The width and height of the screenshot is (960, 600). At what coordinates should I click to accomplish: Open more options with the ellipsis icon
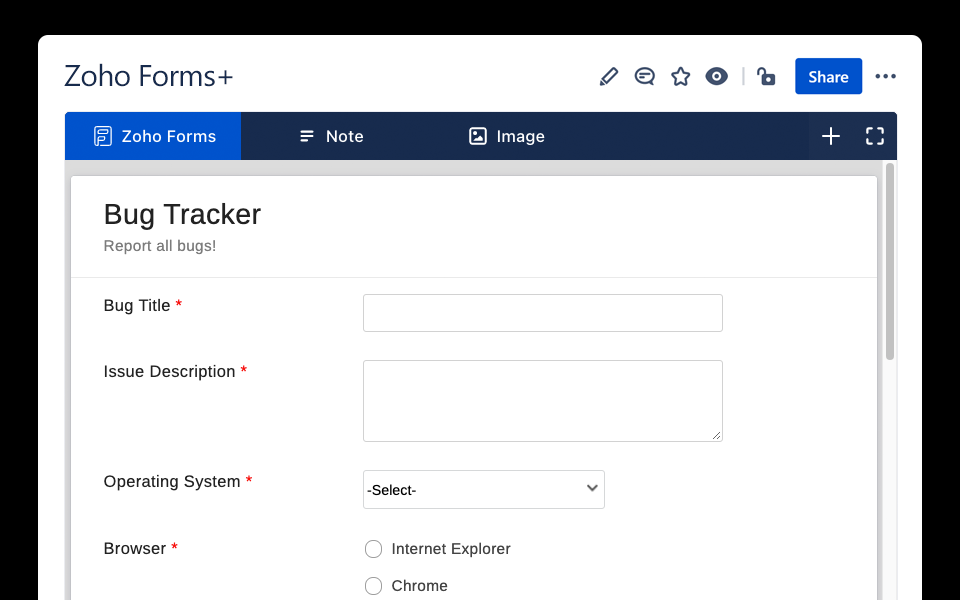[x=885, y=76]
